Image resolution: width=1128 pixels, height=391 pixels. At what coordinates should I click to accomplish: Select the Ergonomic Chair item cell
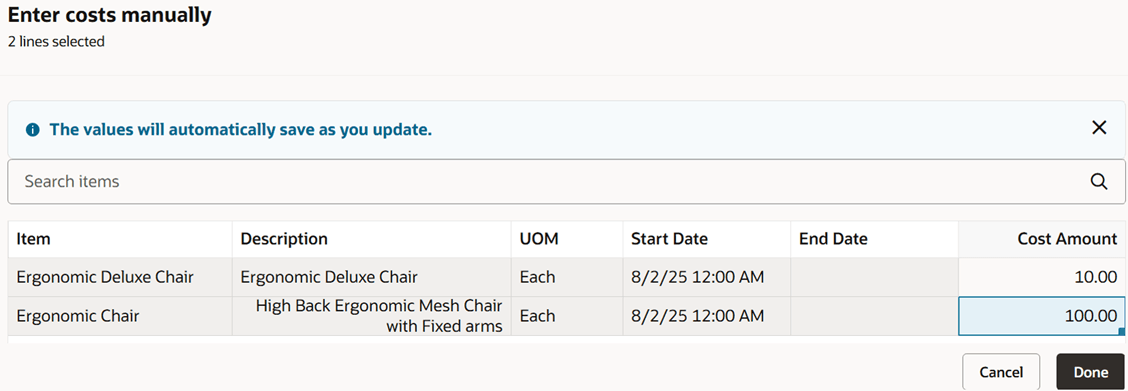point(120,316)
